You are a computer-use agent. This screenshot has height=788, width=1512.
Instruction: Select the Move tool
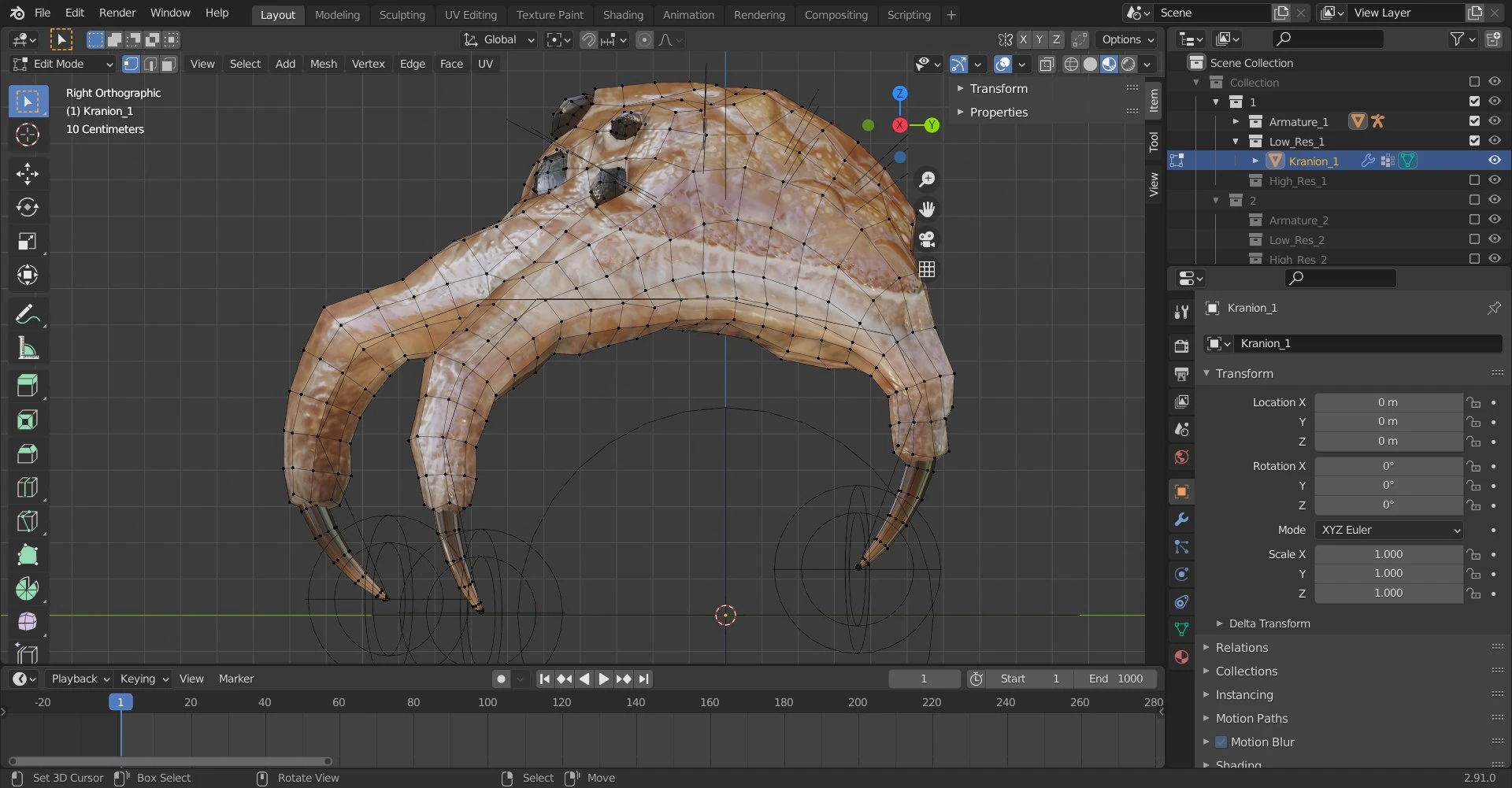click(28, 172)
